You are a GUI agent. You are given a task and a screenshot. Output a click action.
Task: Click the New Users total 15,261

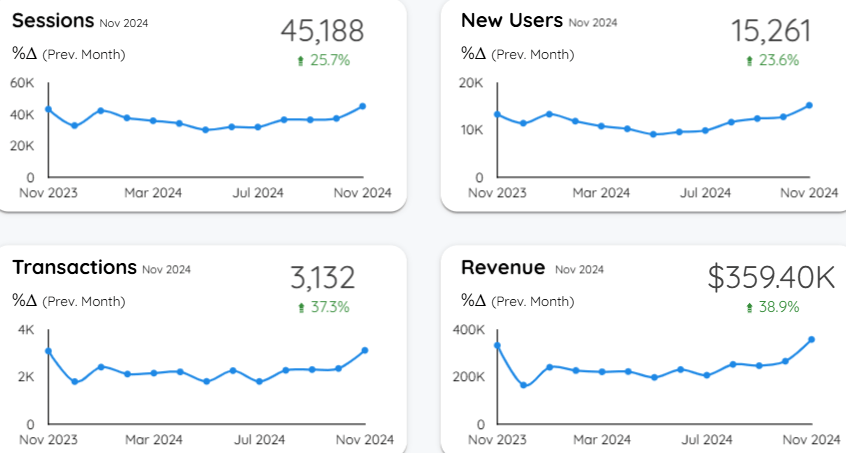(771, 31)
